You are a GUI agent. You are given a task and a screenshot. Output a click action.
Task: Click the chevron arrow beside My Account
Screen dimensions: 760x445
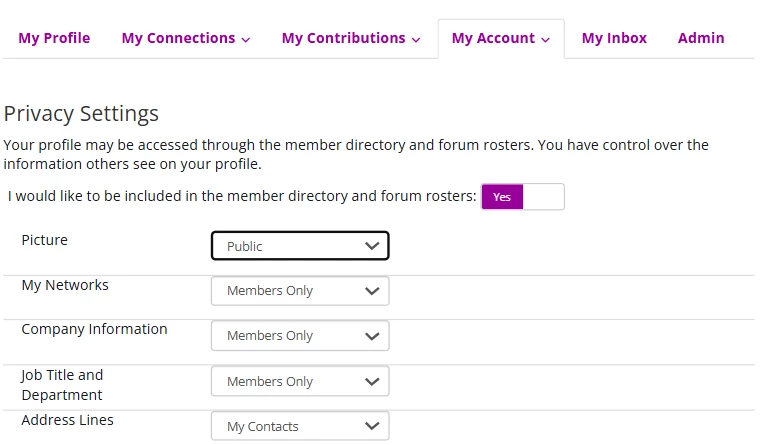(545, 39)
